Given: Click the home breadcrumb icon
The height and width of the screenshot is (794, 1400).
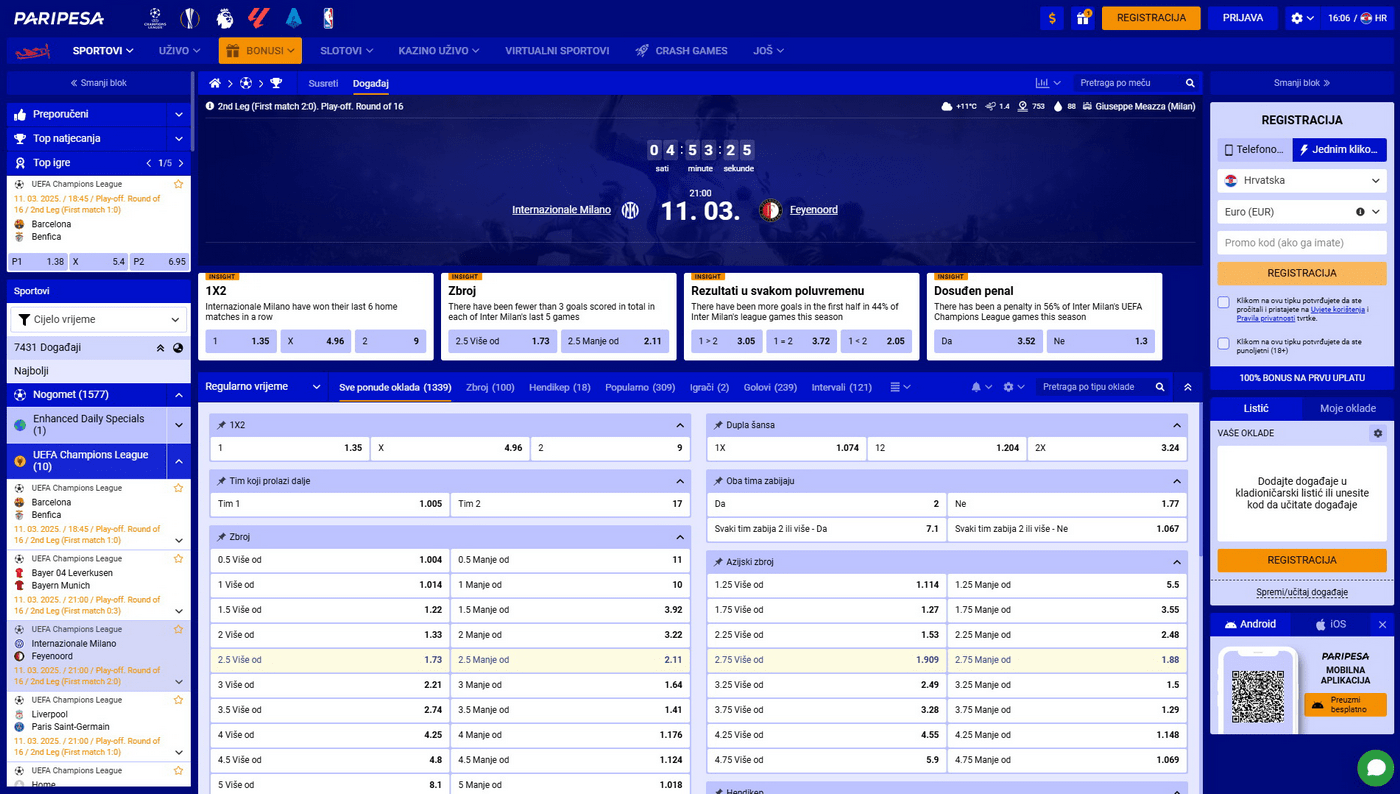Looking at the screenshot, I should (215, 83).
